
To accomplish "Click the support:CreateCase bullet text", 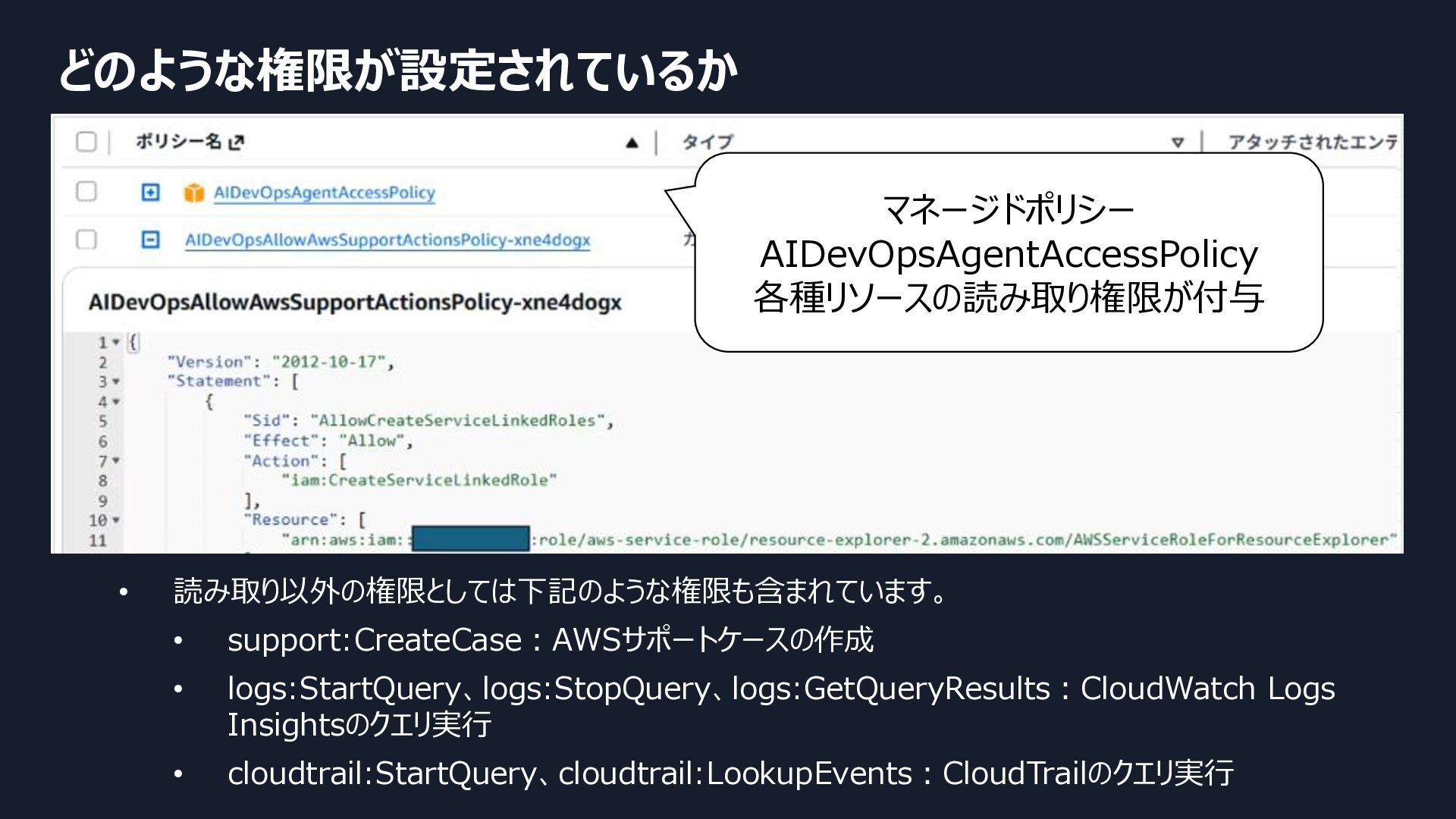I will click(x=551, y=640).
